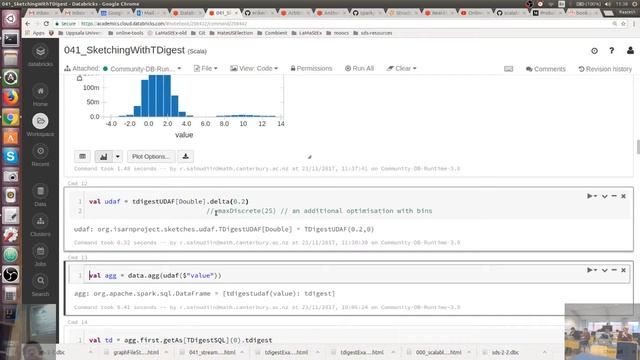Screen dimensions: 640x360
Task: Open the user account icon
Action: tap(630, 51)
